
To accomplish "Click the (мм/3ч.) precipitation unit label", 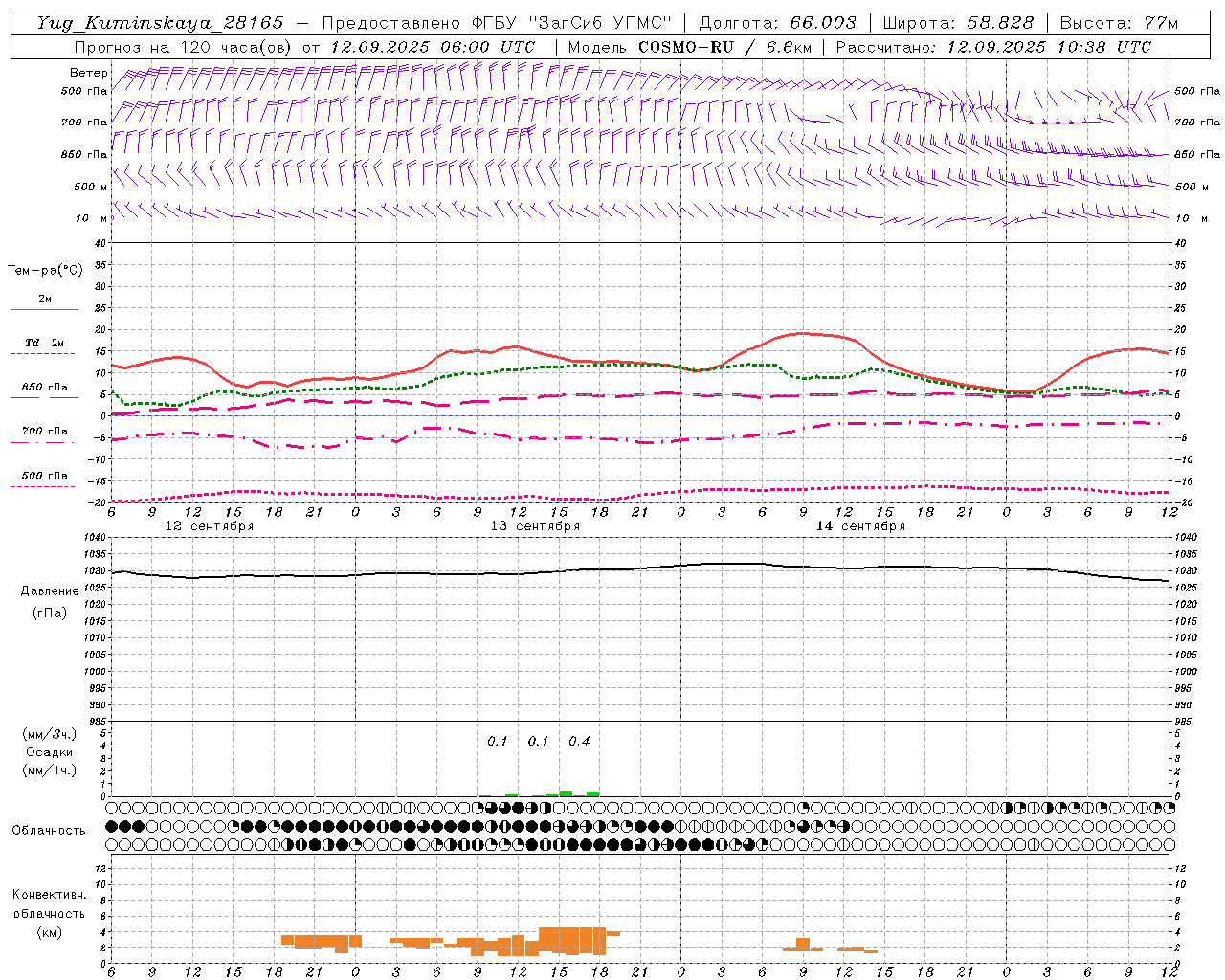I will [49, 734].
